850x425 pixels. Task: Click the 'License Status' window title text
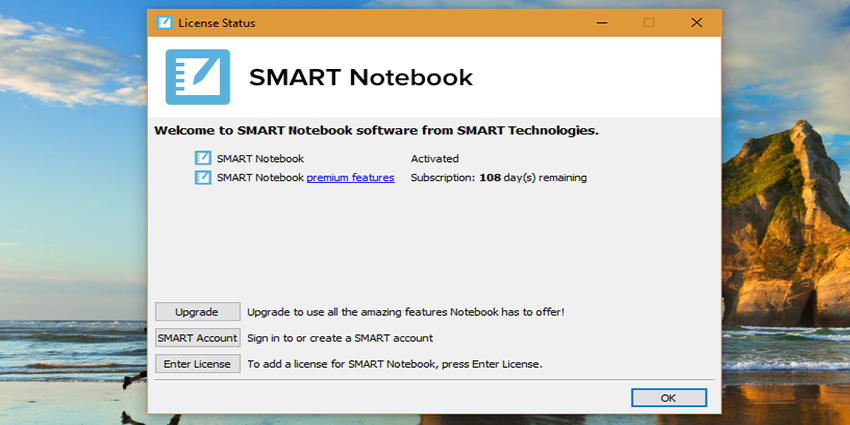click(217, 23)
